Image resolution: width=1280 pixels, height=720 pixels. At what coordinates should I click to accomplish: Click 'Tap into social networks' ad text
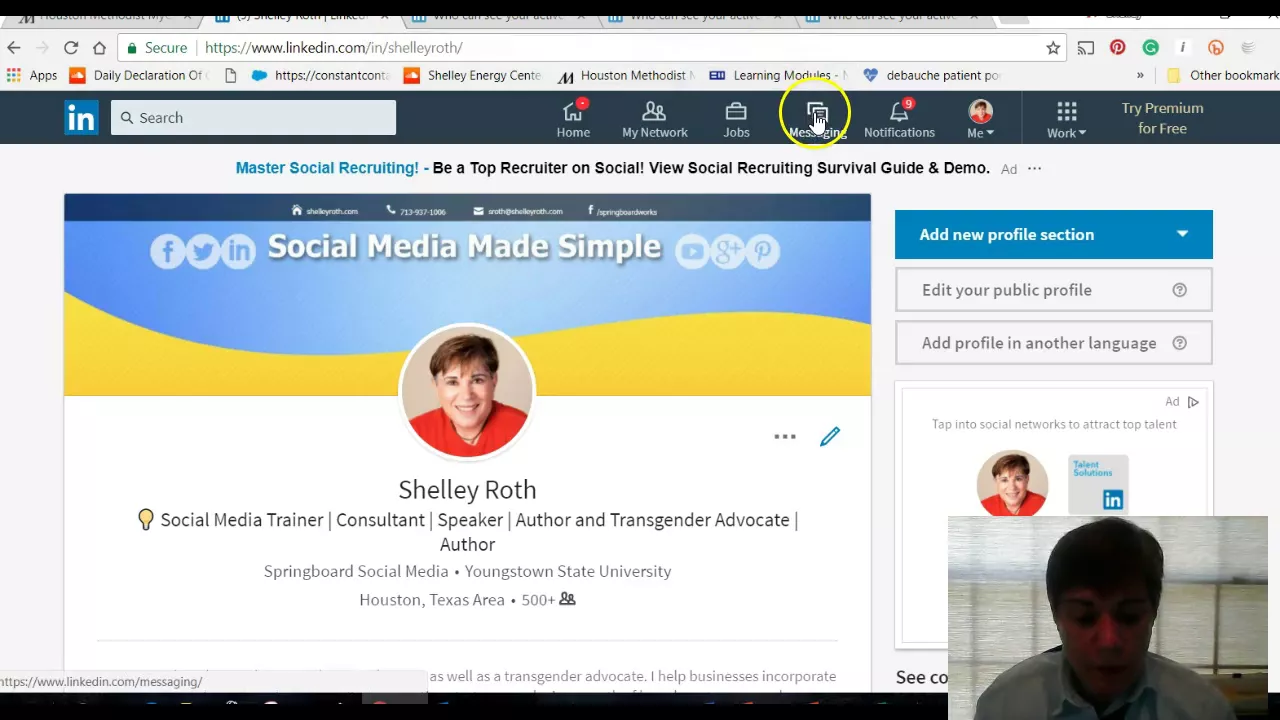[1054, 424]
